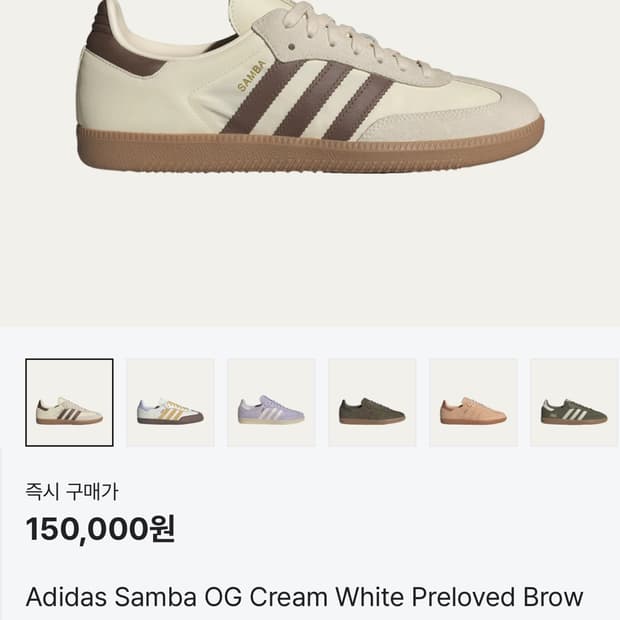Click the word Adidas in the product title
The image size is (620, 620).
64,597
